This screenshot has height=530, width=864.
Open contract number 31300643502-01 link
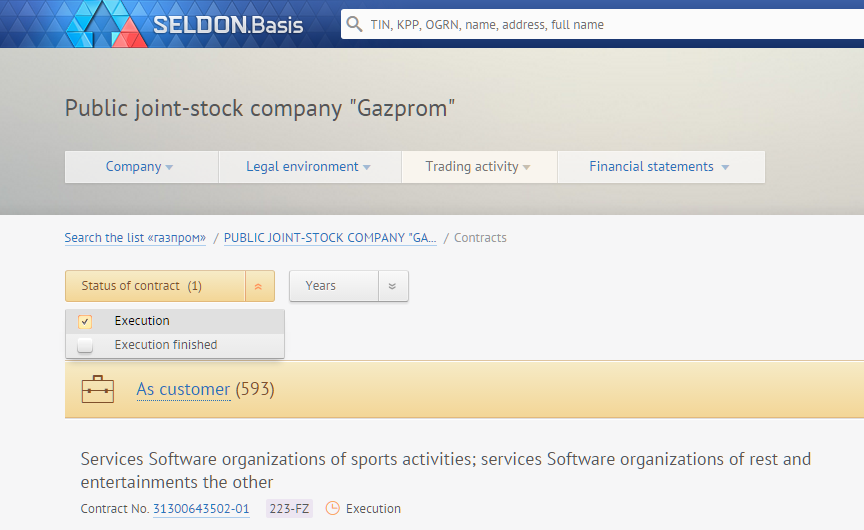[x=201, y=509]
